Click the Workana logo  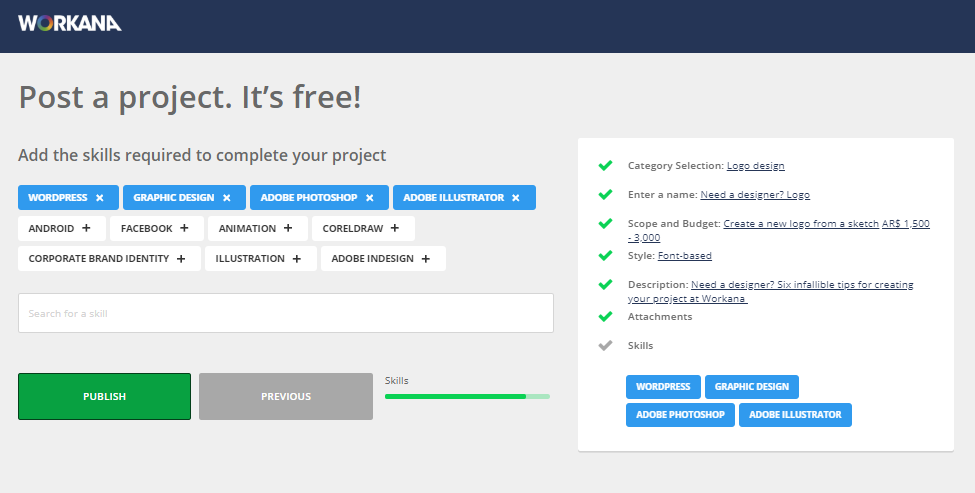pyautogui.click(x=70, y=23)
